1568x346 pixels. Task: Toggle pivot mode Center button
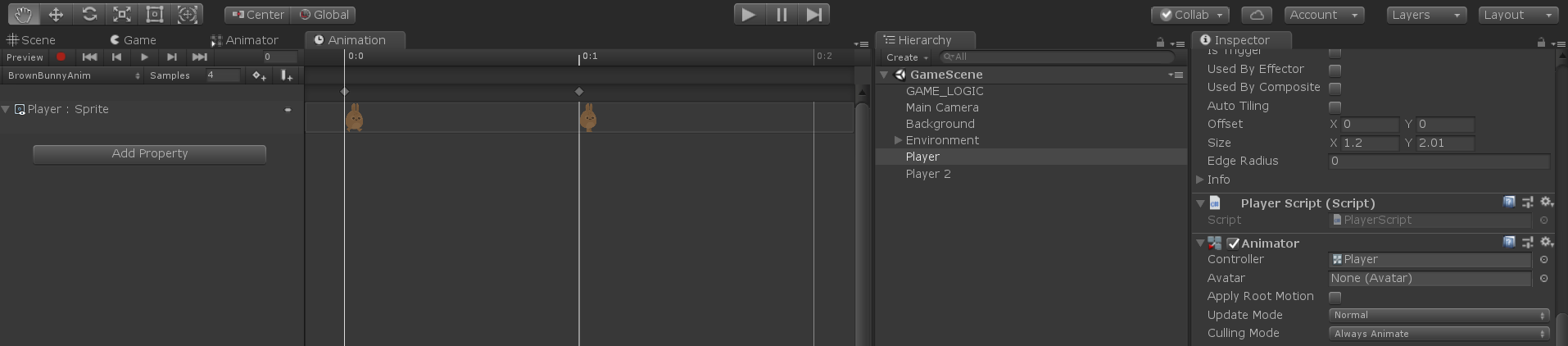tap(257, 15)
